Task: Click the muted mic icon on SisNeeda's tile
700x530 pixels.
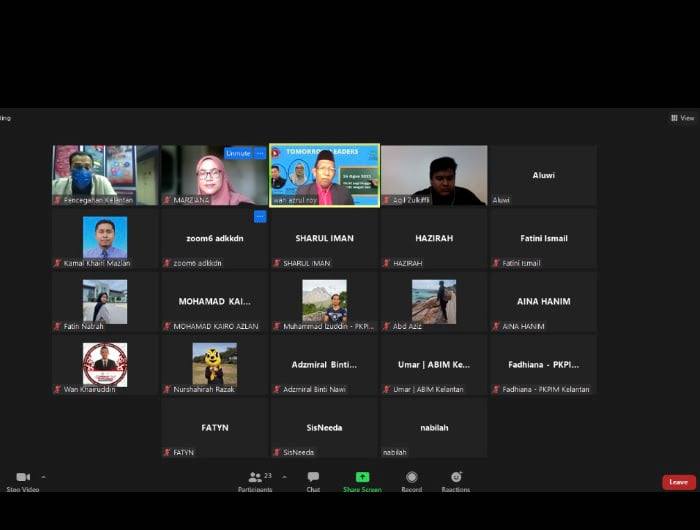Action: tap(277, 452)
